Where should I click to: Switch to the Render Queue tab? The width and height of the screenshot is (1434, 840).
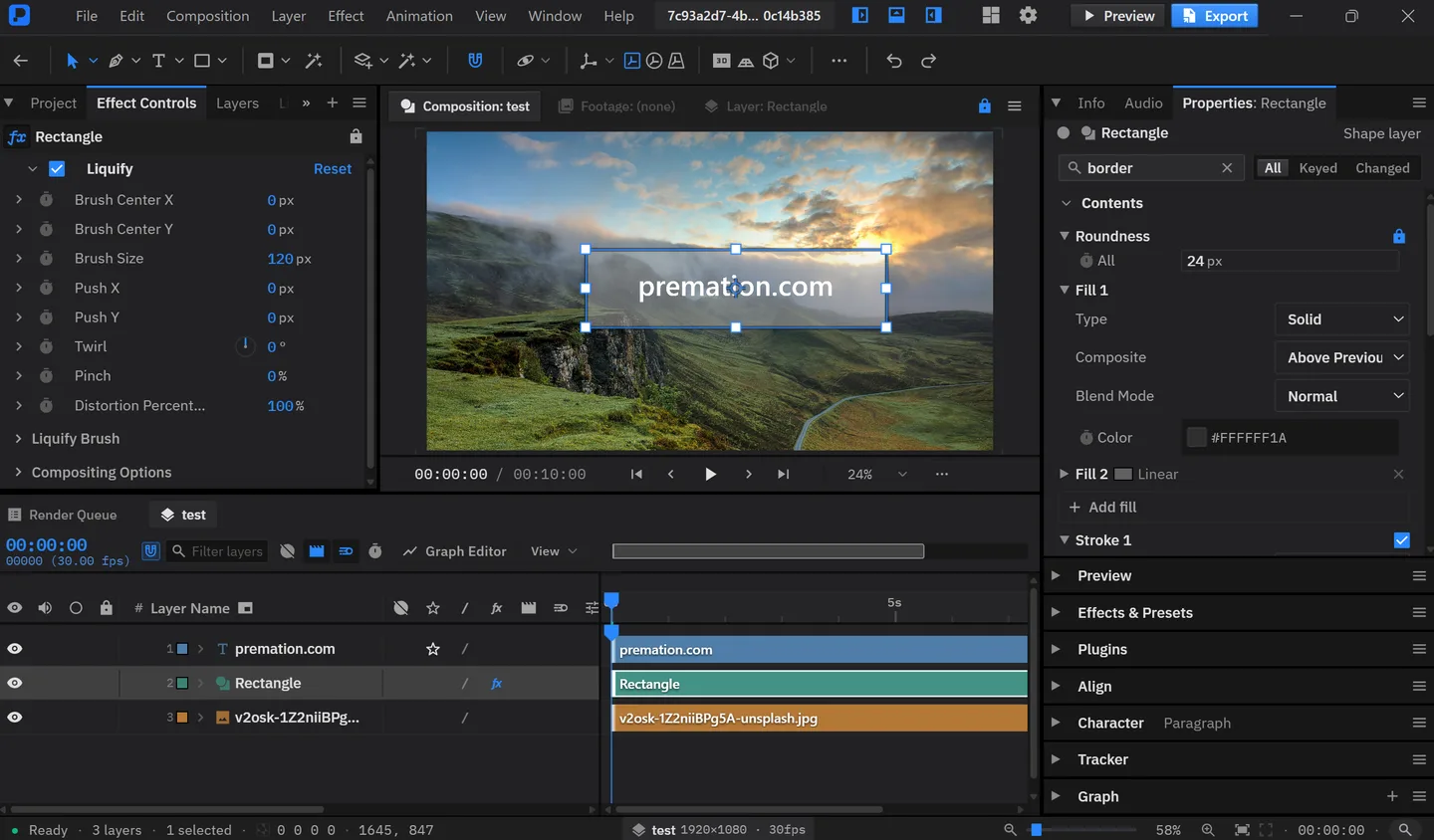tap(63, 515)
